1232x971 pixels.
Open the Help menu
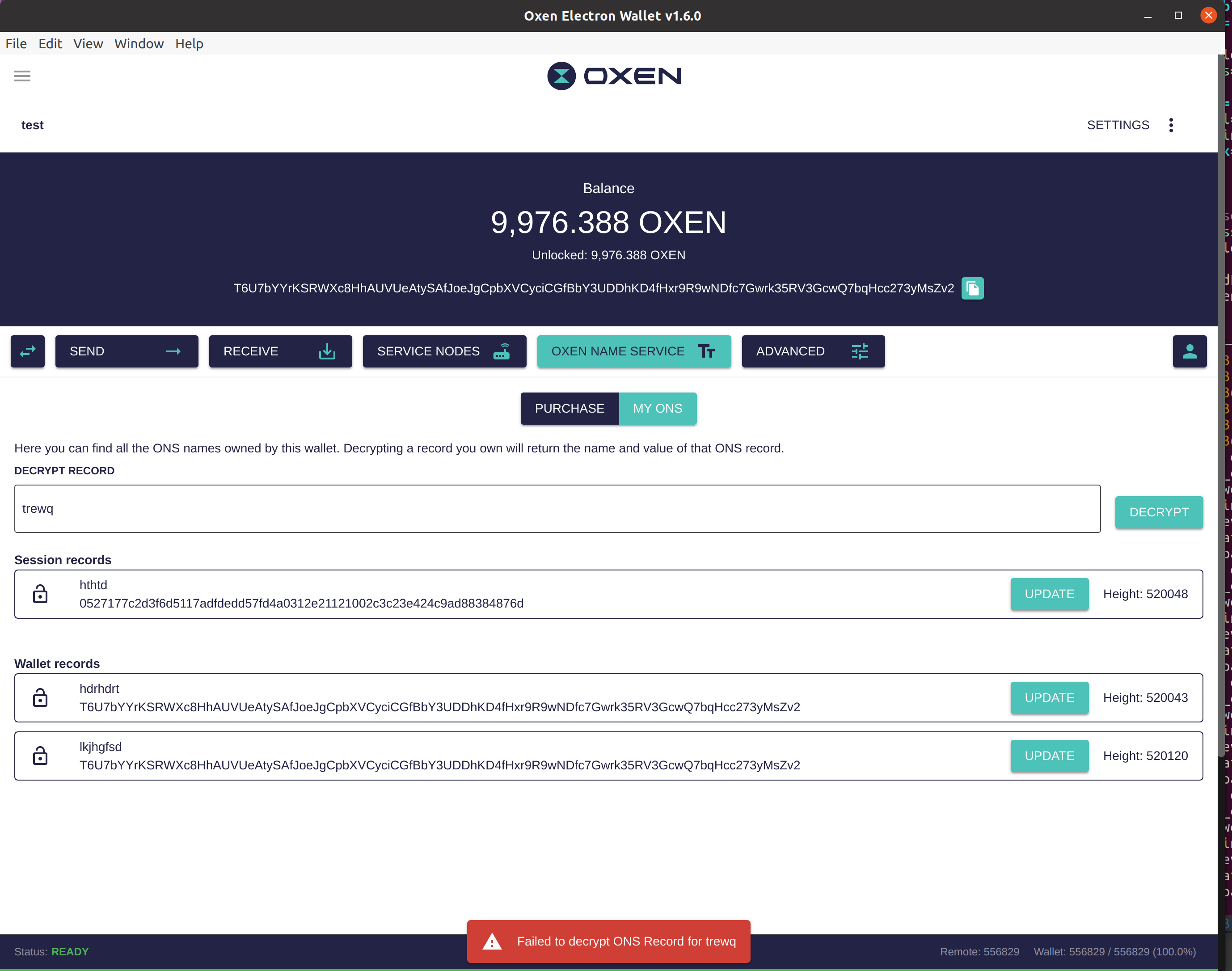[189, 44]
